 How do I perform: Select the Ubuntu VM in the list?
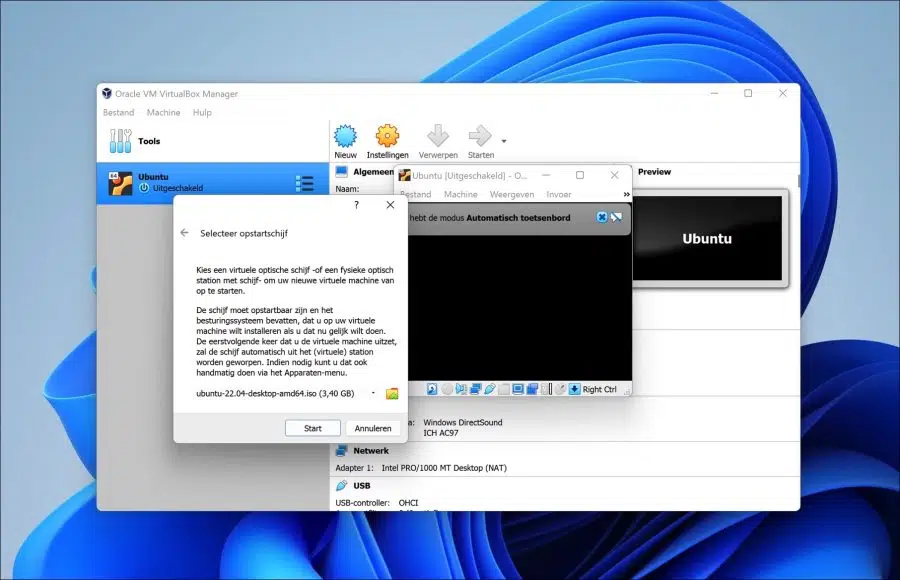click(212, 183)
